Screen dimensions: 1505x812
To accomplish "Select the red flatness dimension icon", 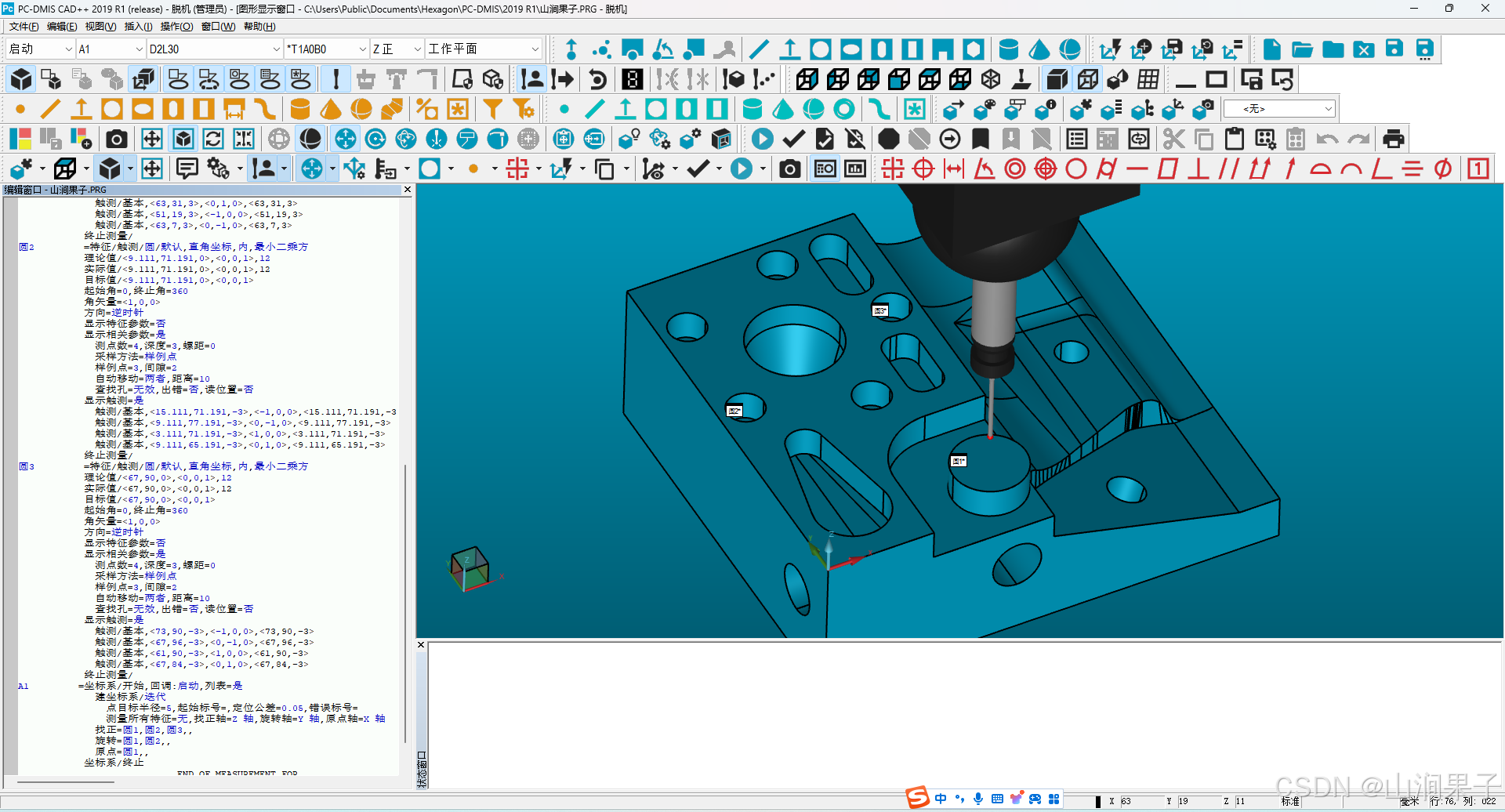I will (x=1167, y=169).
